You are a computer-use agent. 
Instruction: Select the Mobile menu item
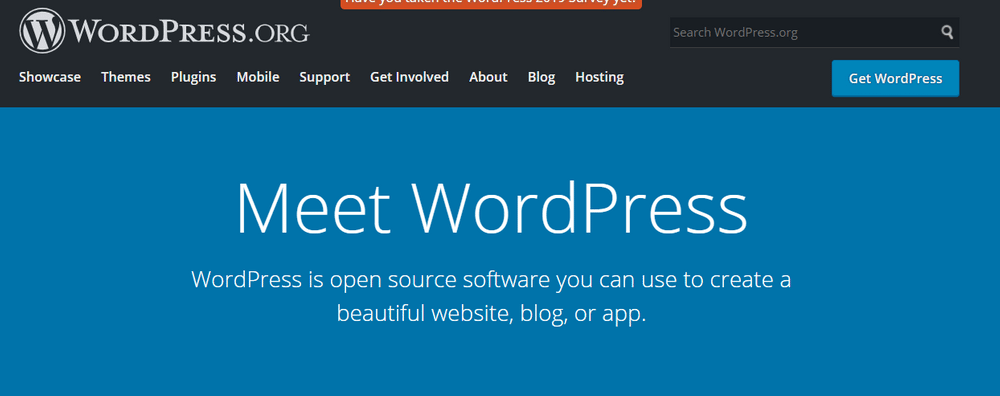click(258, 77)
